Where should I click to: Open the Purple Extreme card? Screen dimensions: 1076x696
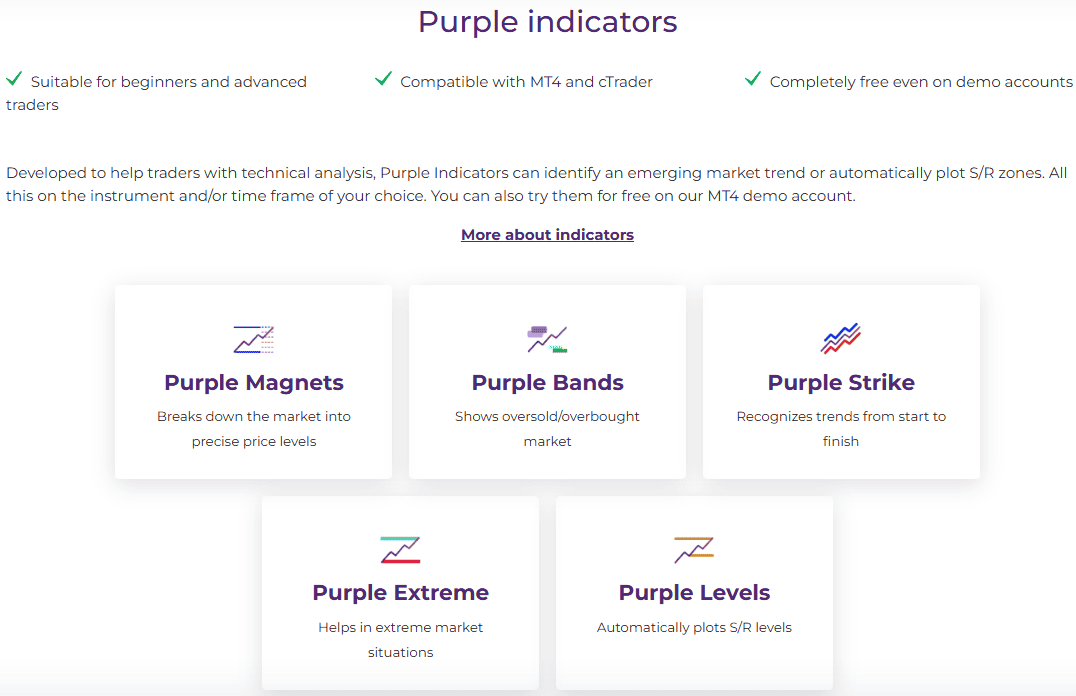(x=400, y=592)
